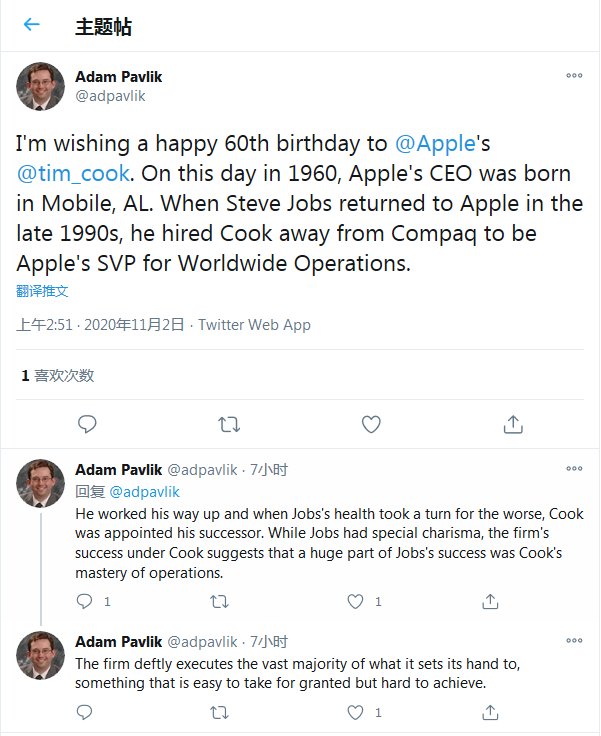This screenshot has height=736, width=601.
Task: Reply to the 'worked his way up' tweet
Action: click(87, 601)
